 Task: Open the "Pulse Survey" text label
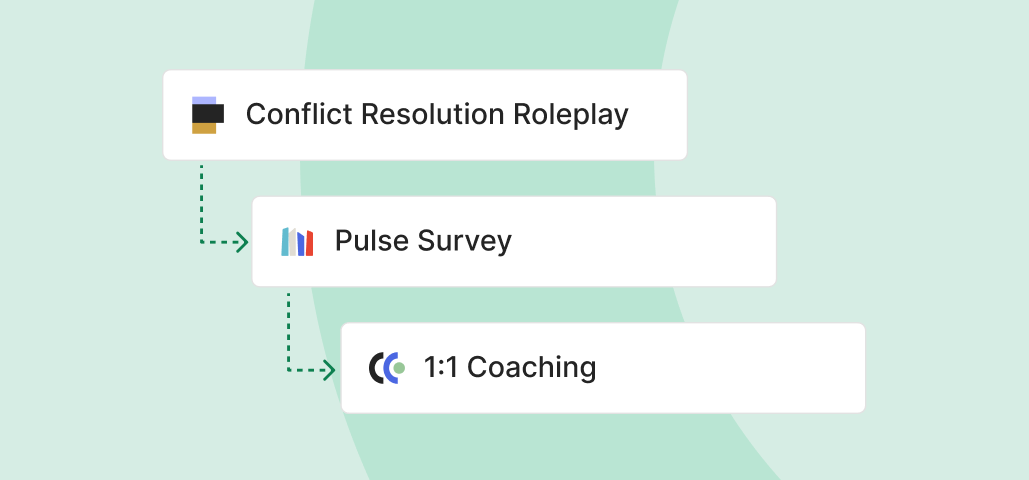point(423,241)
